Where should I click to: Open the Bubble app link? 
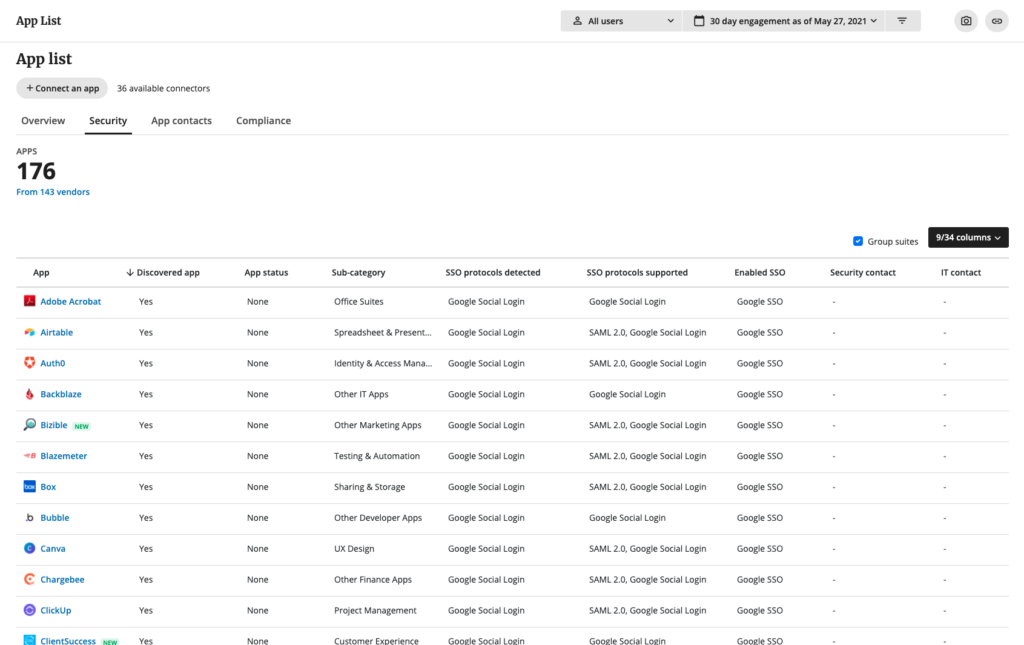point(55,518)
